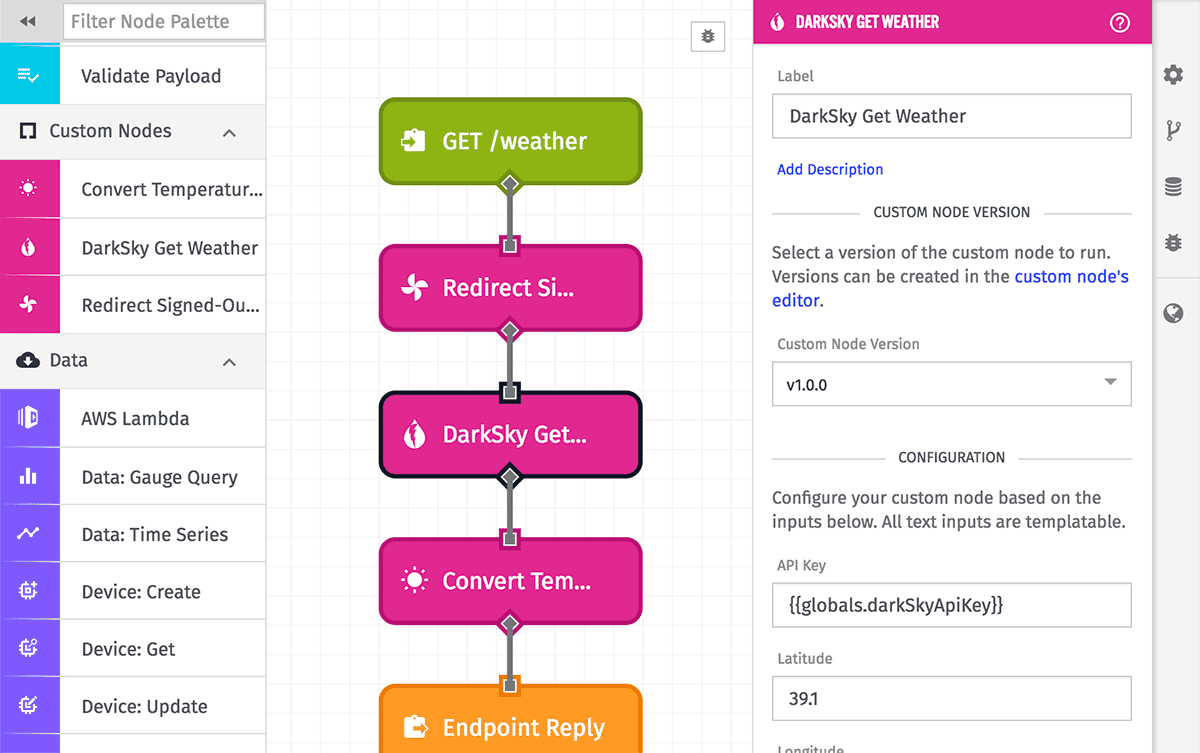Click the API Key input field
Screen dimensions: 1200x753
click(x=952, y=605)
